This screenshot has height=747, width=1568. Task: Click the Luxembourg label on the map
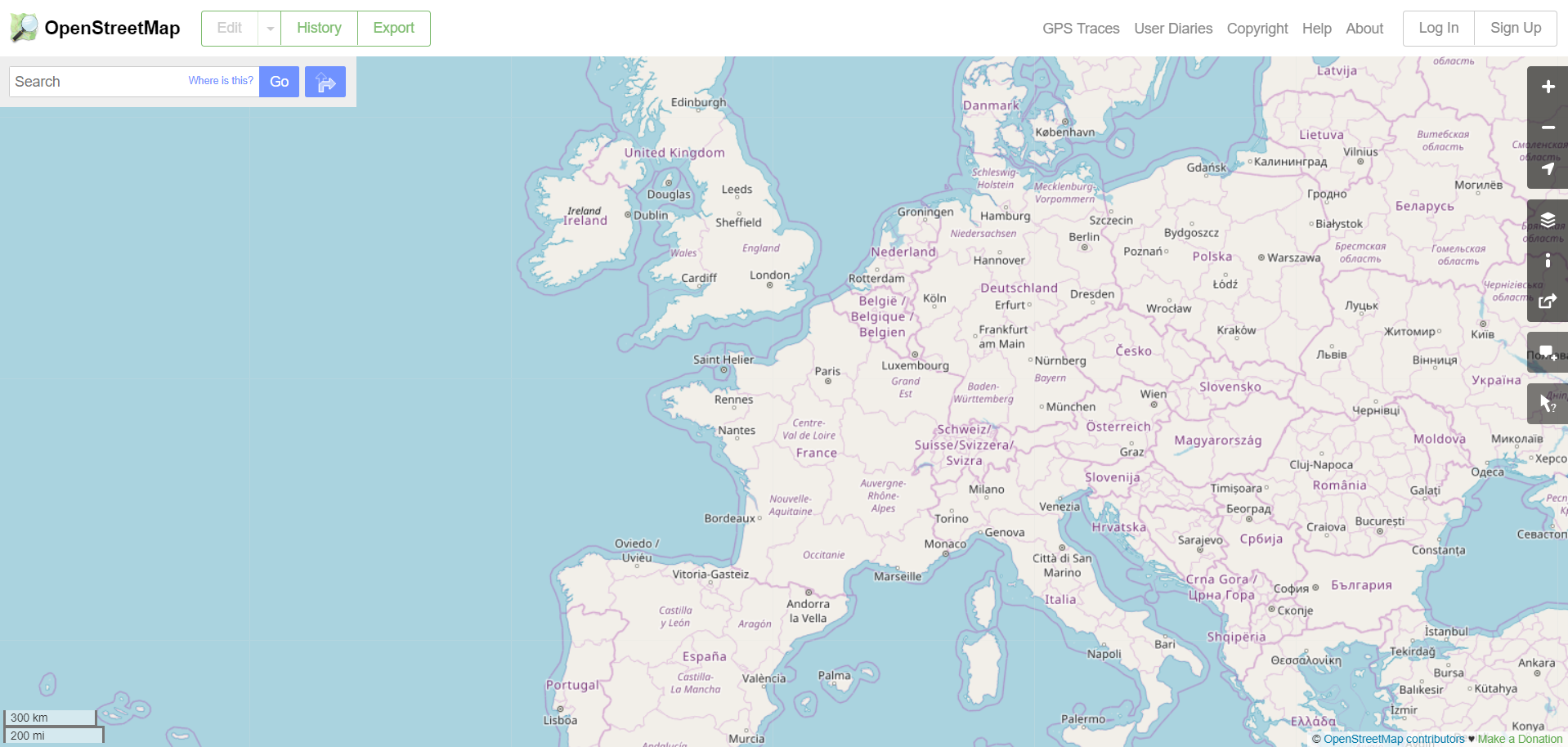916,366
